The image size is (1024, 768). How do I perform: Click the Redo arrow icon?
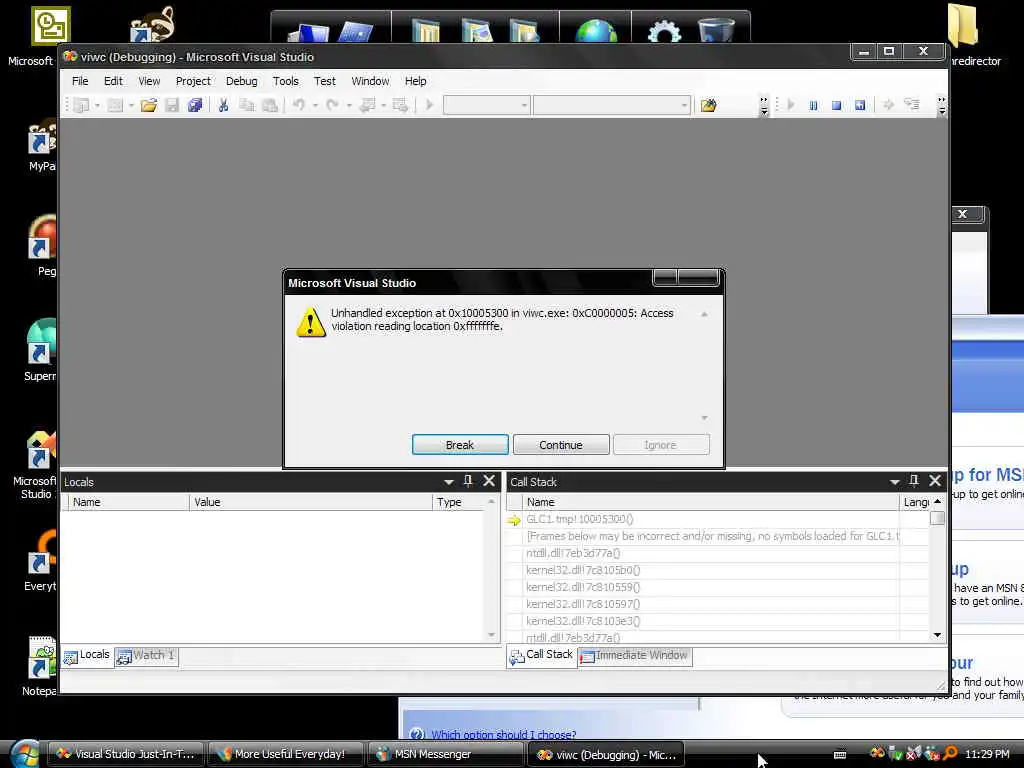[x=332, y=105]
